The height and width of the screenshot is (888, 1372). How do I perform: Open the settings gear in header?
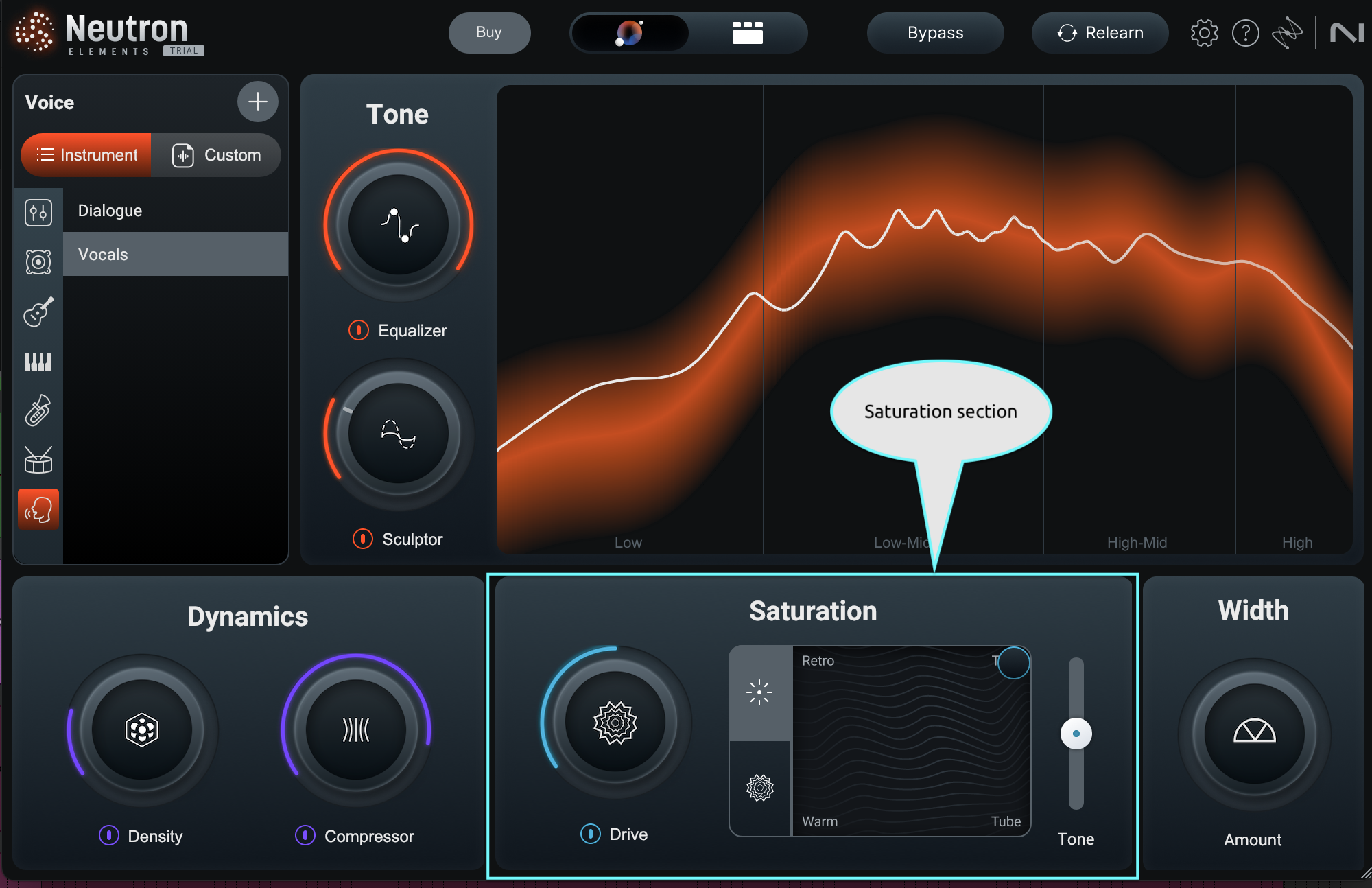click(x=1204, y=32)
